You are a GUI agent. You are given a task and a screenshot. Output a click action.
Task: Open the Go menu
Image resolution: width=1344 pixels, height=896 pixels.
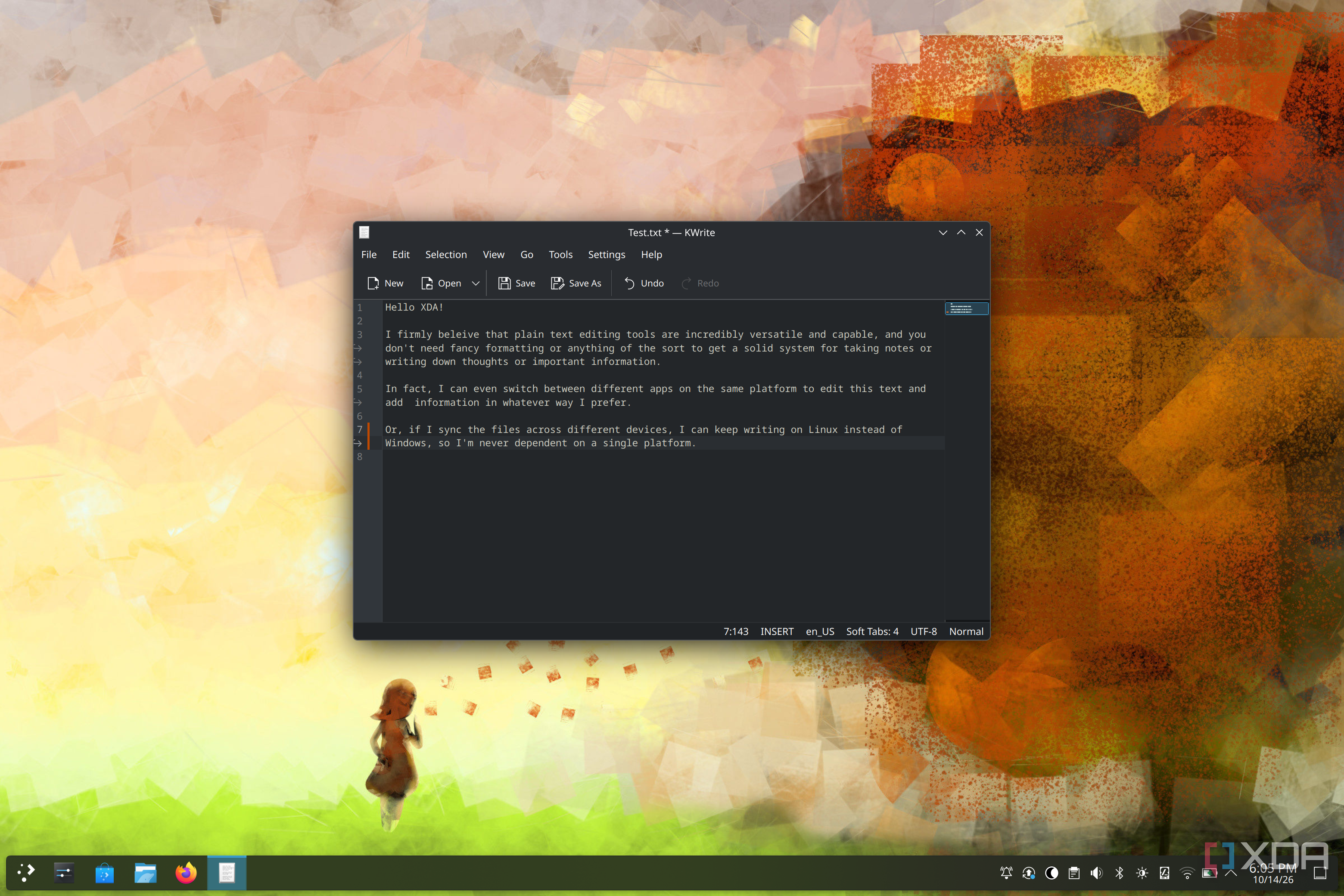pyautogui.click(x=526, y=255)
